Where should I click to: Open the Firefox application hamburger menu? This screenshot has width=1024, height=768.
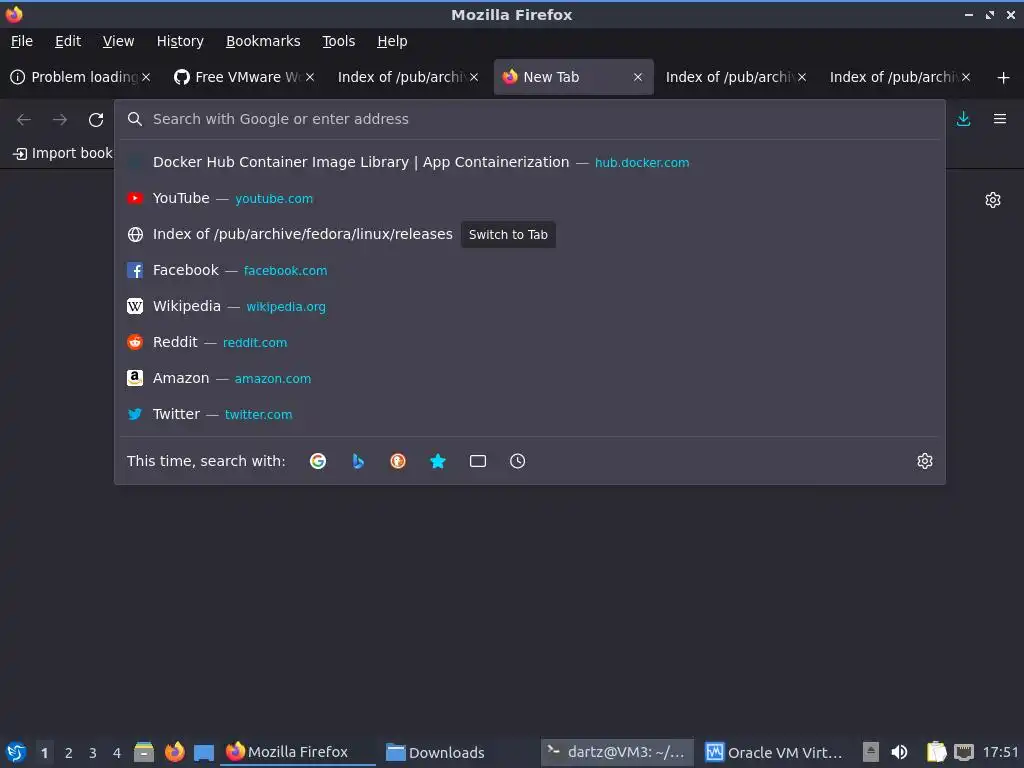(x=1000, y=119)
